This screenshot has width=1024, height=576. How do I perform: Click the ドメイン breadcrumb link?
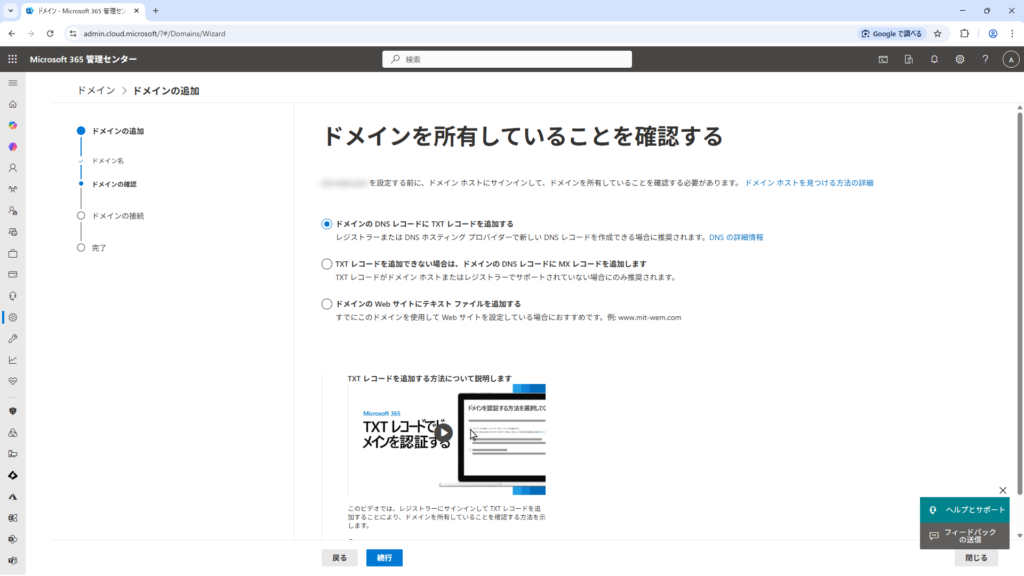tap(96, 91)
